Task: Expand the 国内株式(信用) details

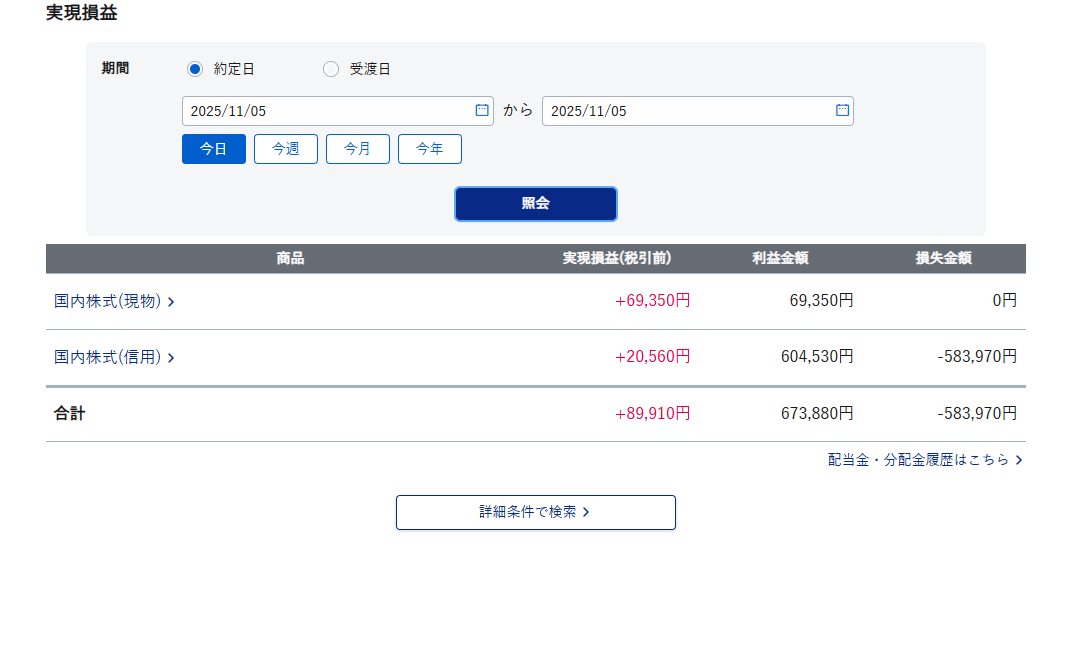Action: 108,357
